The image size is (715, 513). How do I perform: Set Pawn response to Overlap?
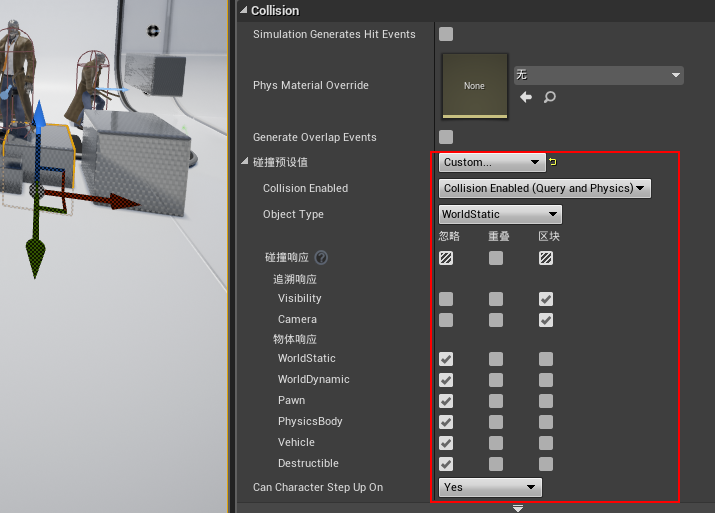(x=496, y=401)
